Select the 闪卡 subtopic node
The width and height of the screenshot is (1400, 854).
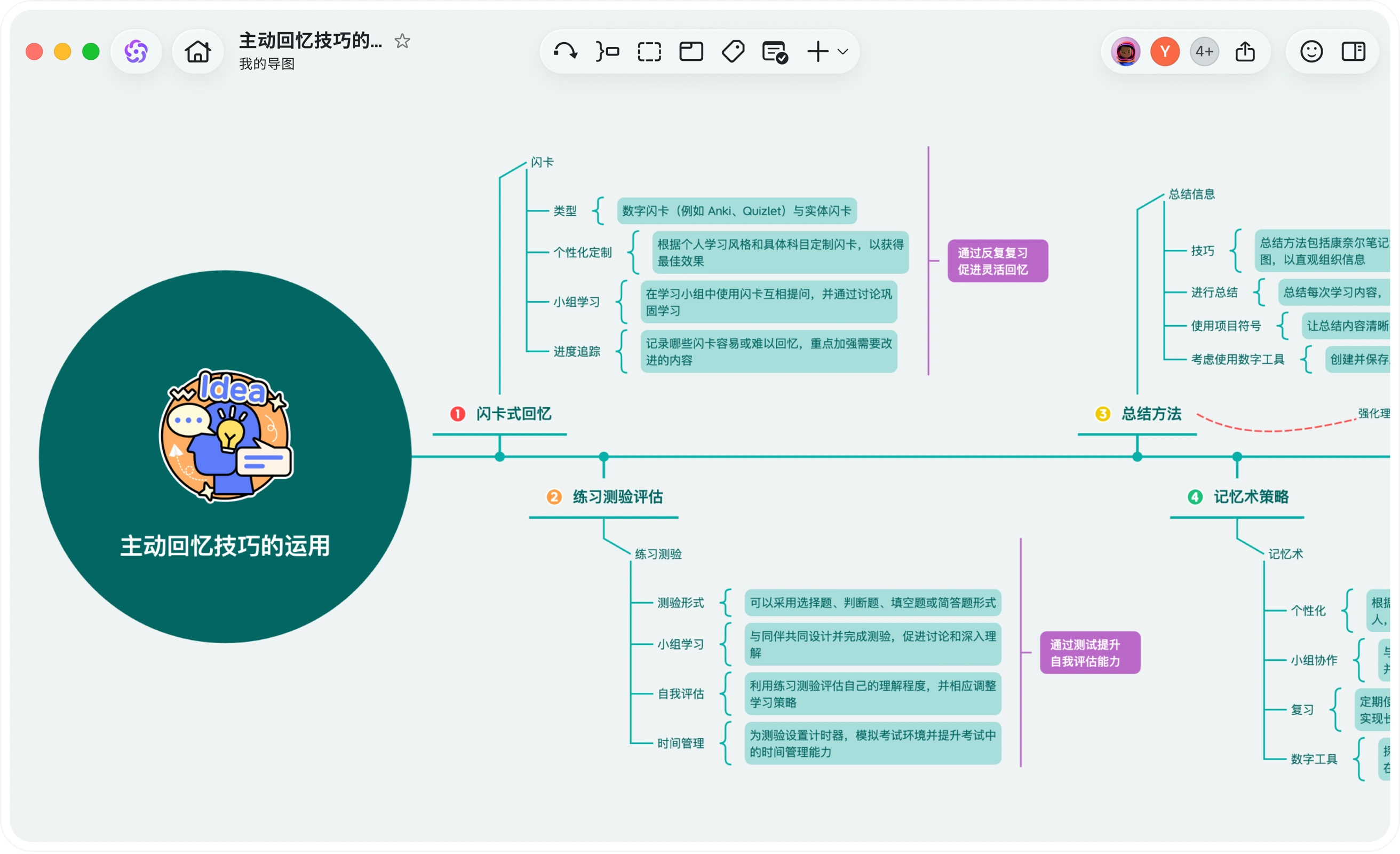pos(542,162)
